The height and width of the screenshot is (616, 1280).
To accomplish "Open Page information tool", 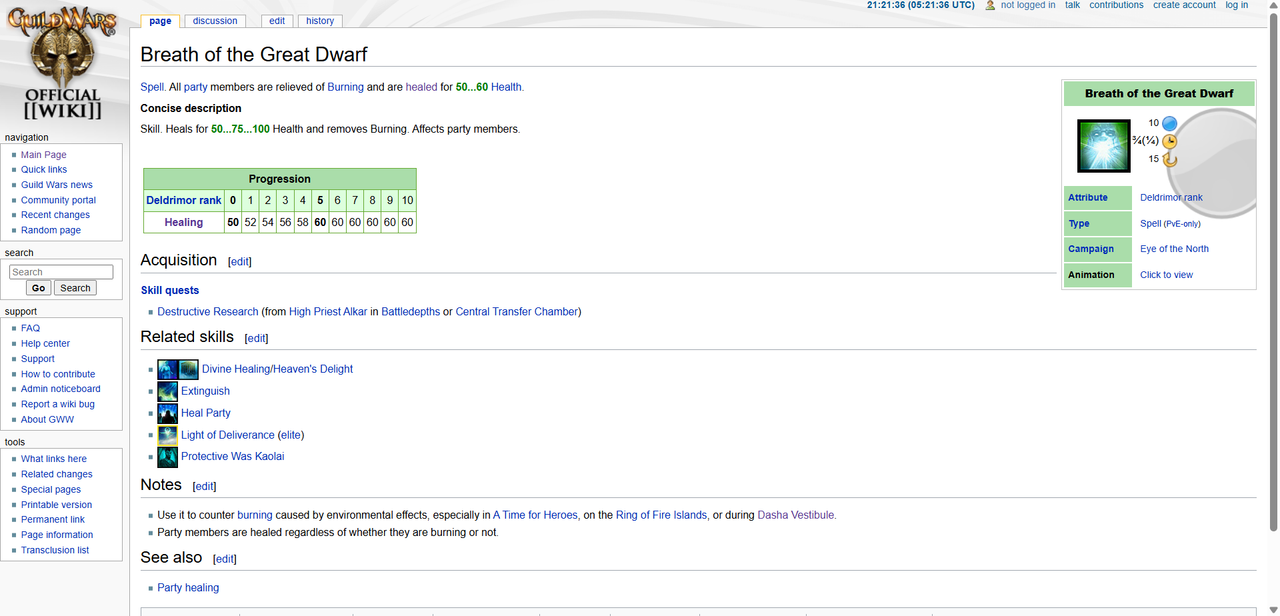I will coord(57,535).
